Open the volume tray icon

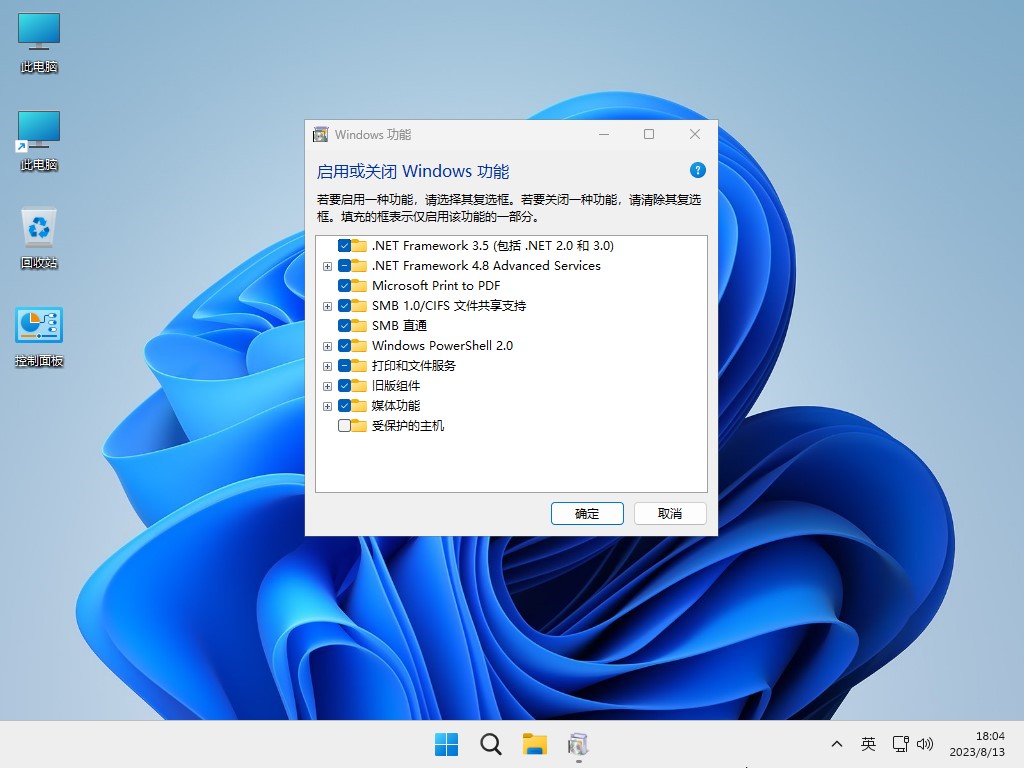point(925,744)
